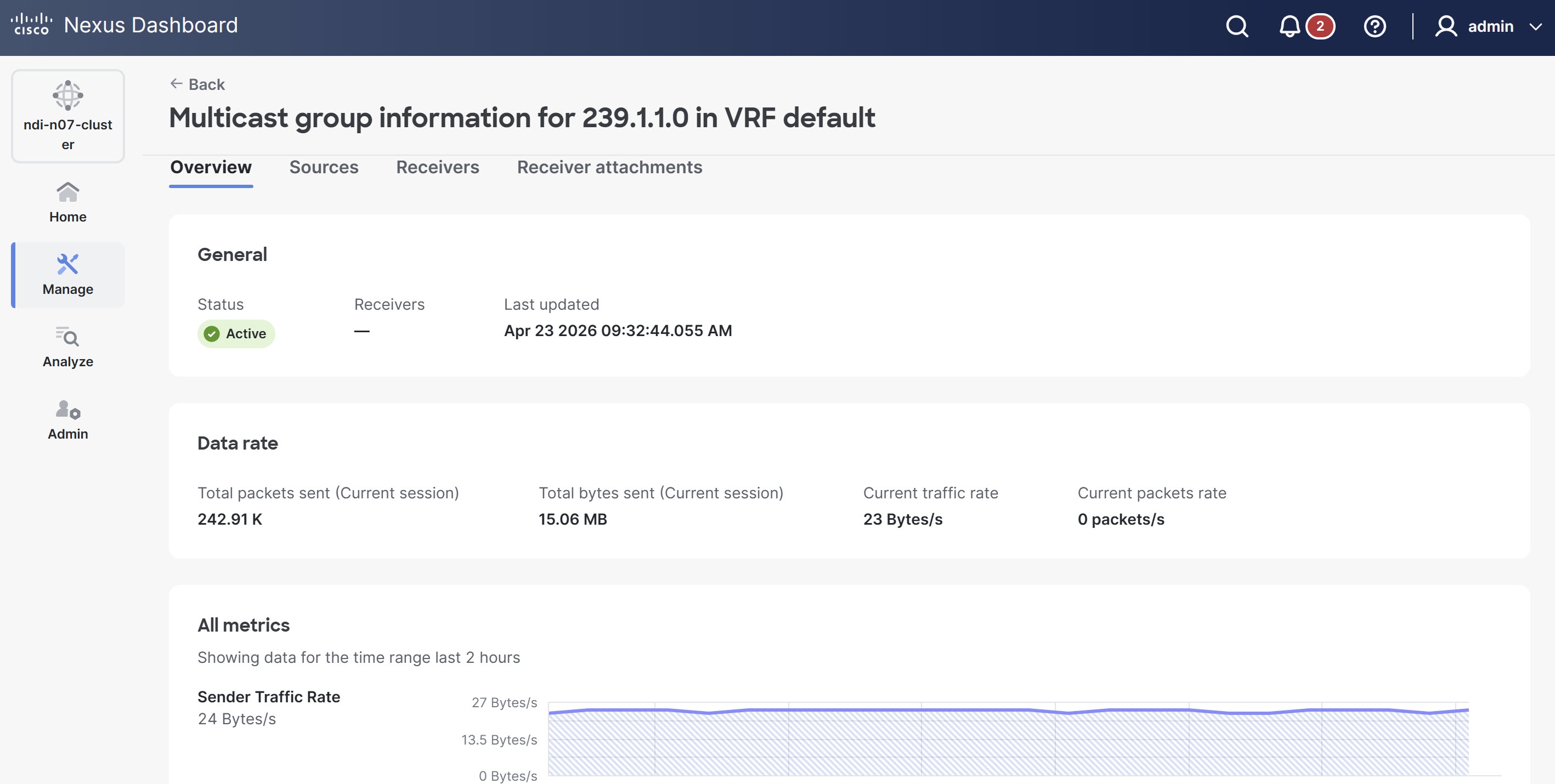Image resolution: width=1555 pixels, height=784 pixels.
Task: Click the All metrics section heading
Action: pyautogui.click(x=244, y=625)
